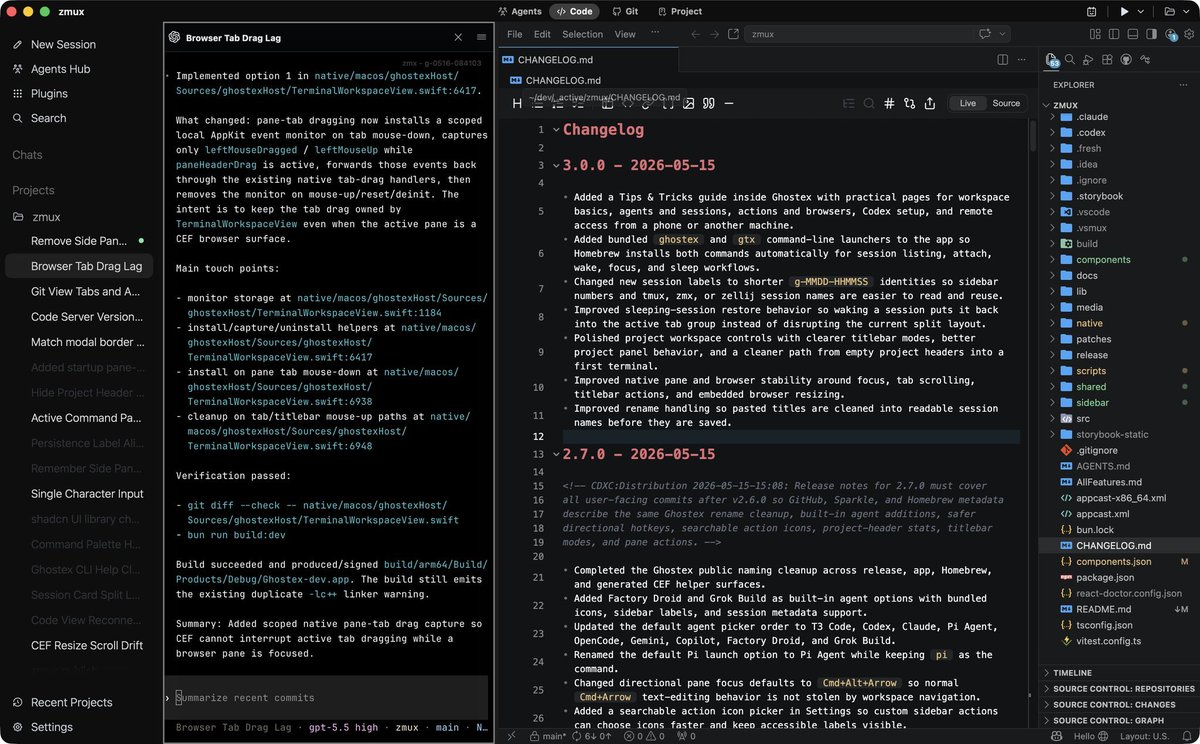Image resolution: width=1200 pixels, height=744 pixels.
Task: Click the settings gear icon in code toolbar
Action: coord(1190,34)
